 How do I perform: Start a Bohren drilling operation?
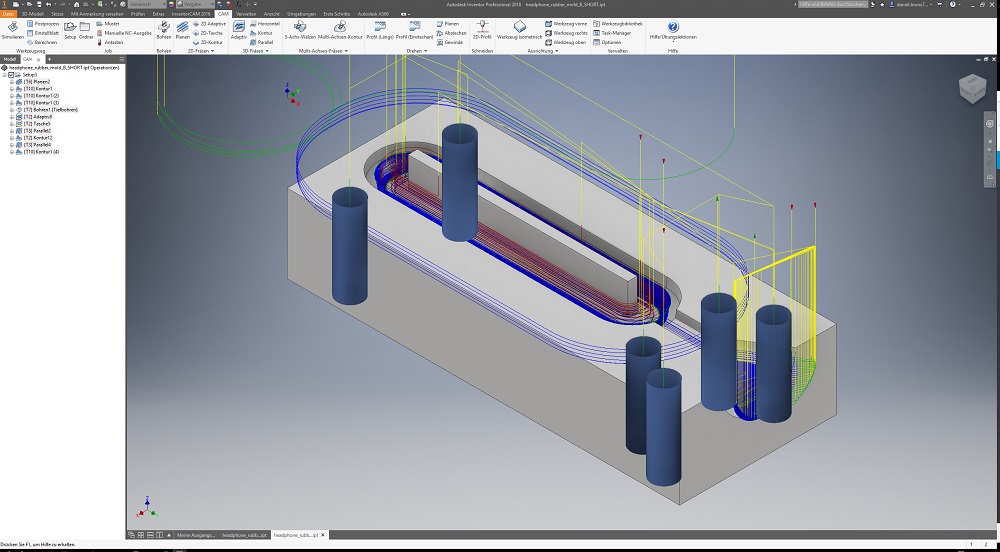pos(164,29)
